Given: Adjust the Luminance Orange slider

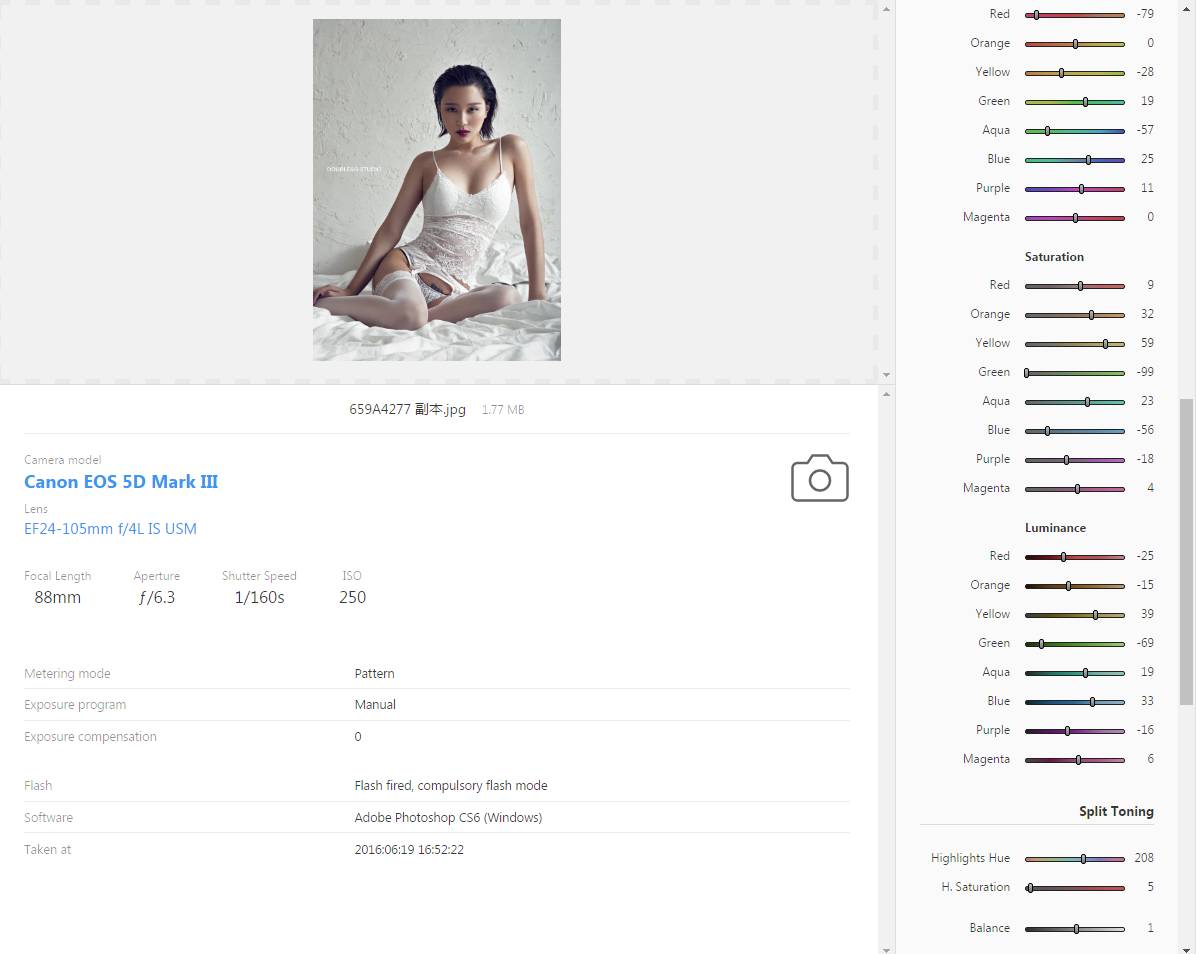Looking at the screenshot, I should point(1075,586).
